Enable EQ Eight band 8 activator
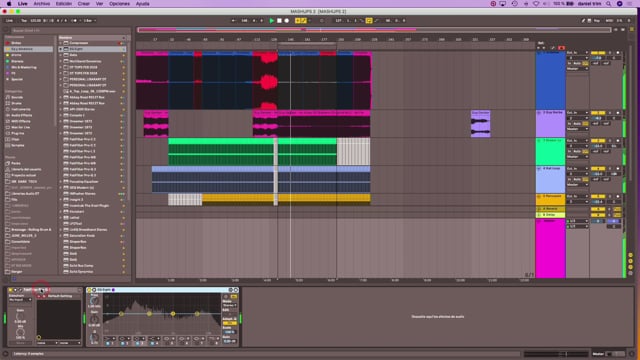 click(x=212, y=344)
